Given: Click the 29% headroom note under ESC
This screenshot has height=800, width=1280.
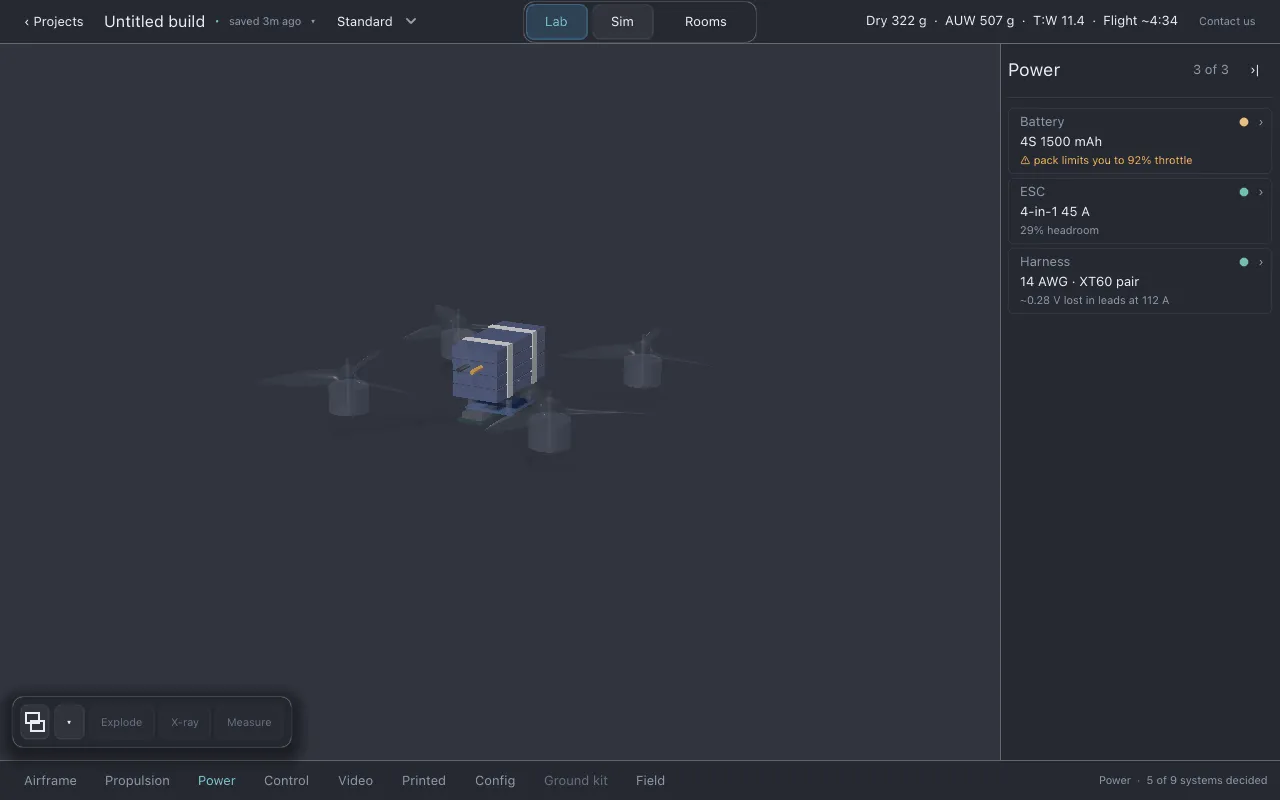Looking at the screenshot, I should (x=1059, y=230).
